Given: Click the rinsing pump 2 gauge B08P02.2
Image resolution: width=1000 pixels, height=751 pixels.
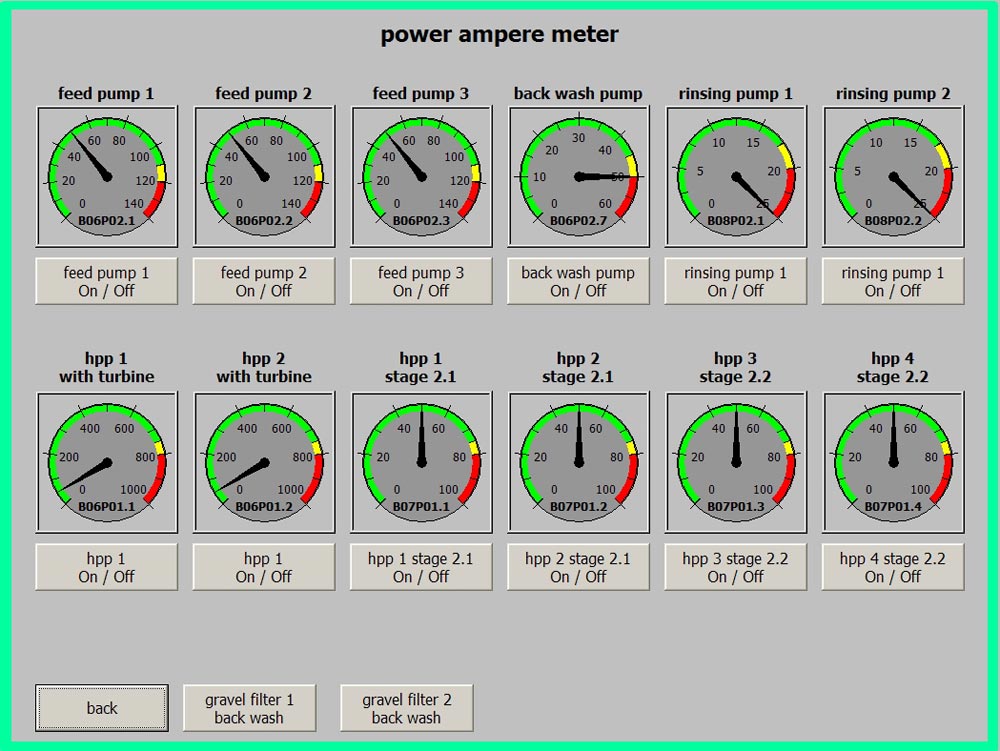Looking at the screenshot, I should 893,176.
